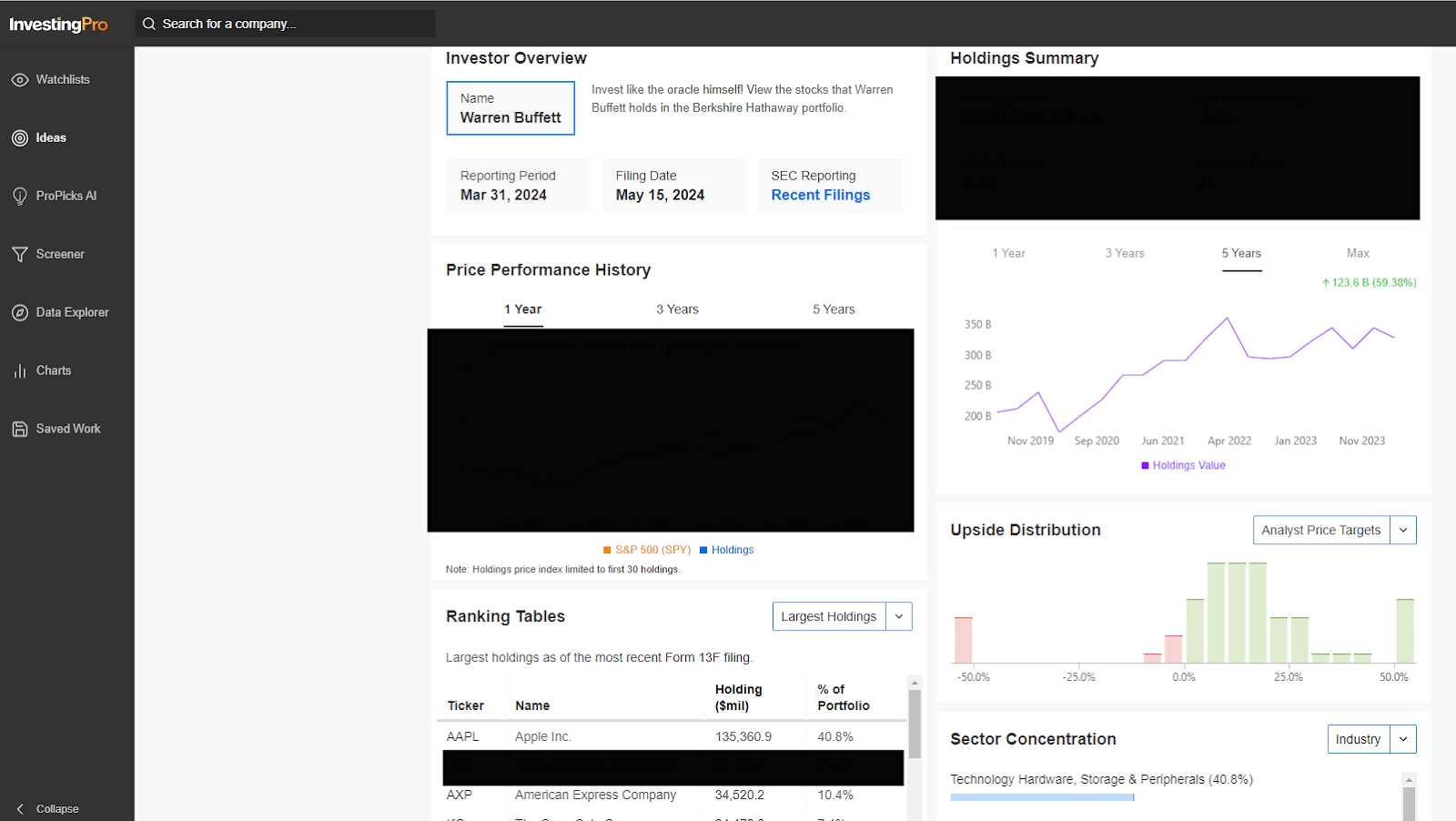Click the Apple Inc. name cell
This screenshot has width=1456, height=821.
pos(543,737)
